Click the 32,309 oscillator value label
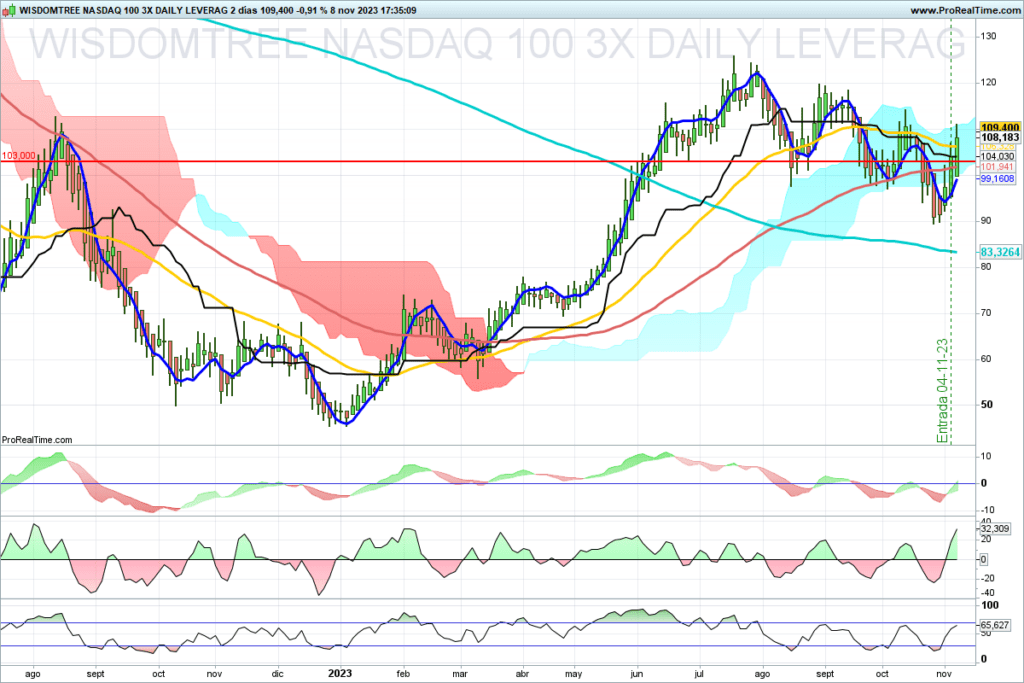1024x683 pixels. 995,529
